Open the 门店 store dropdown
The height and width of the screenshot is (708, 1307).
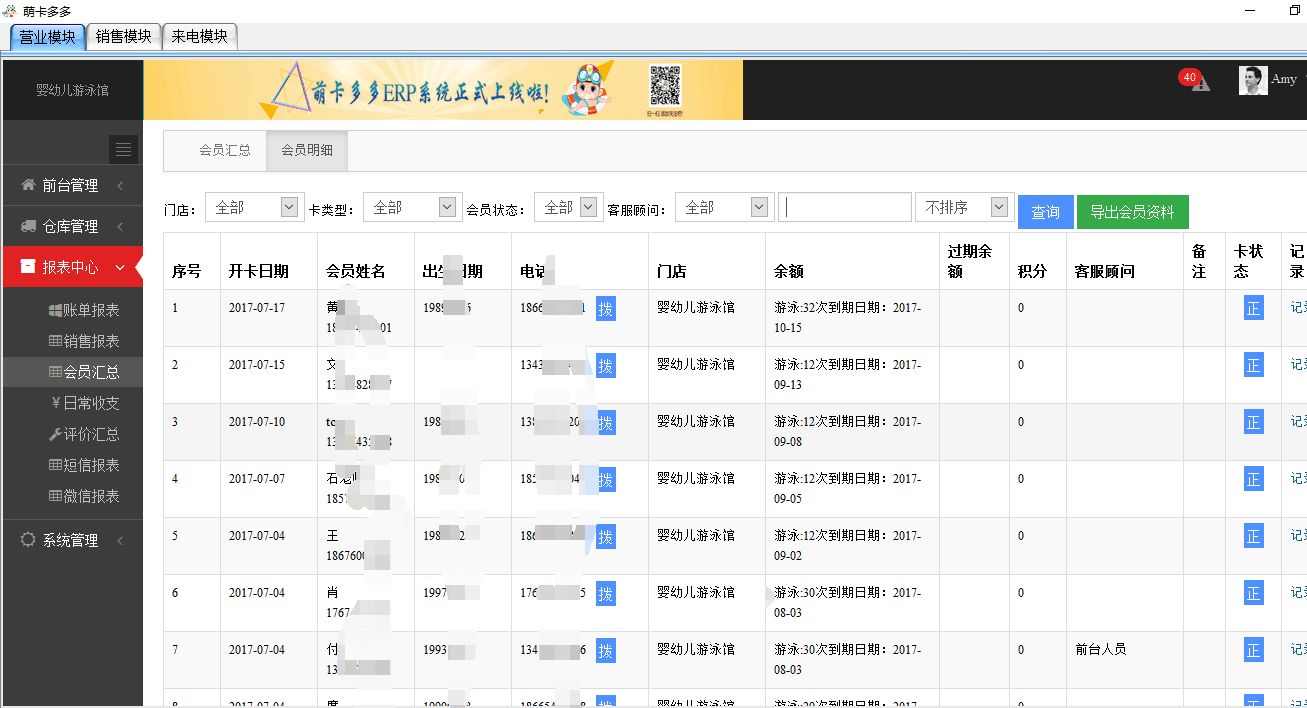tap(253, 207)
